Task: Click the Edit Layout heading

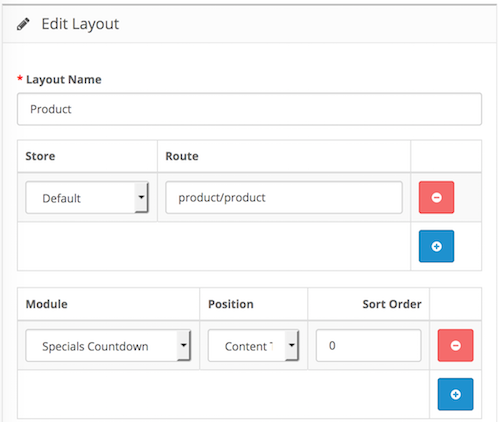Action: click(x=80, y=24)
